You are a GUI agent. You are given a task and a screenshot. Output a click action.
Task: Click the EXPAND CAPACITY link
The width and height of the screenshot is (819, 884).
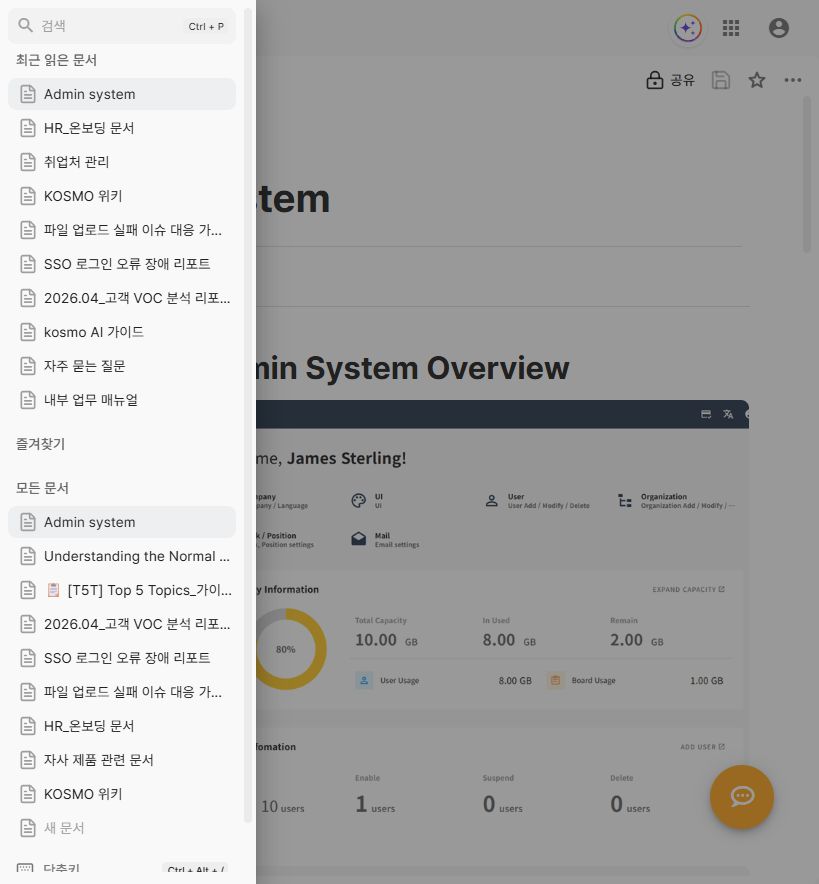[x=688, y=589]
